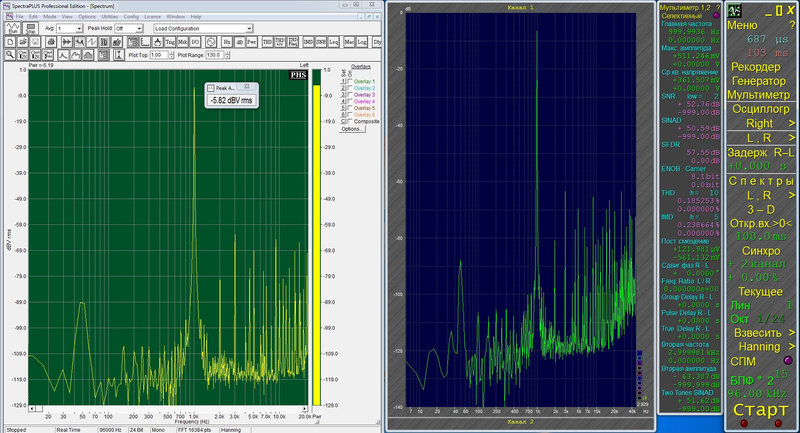The image size is (800, 433).
Task: Toggle the Overlay 4 checkbox
Action: 350,101
